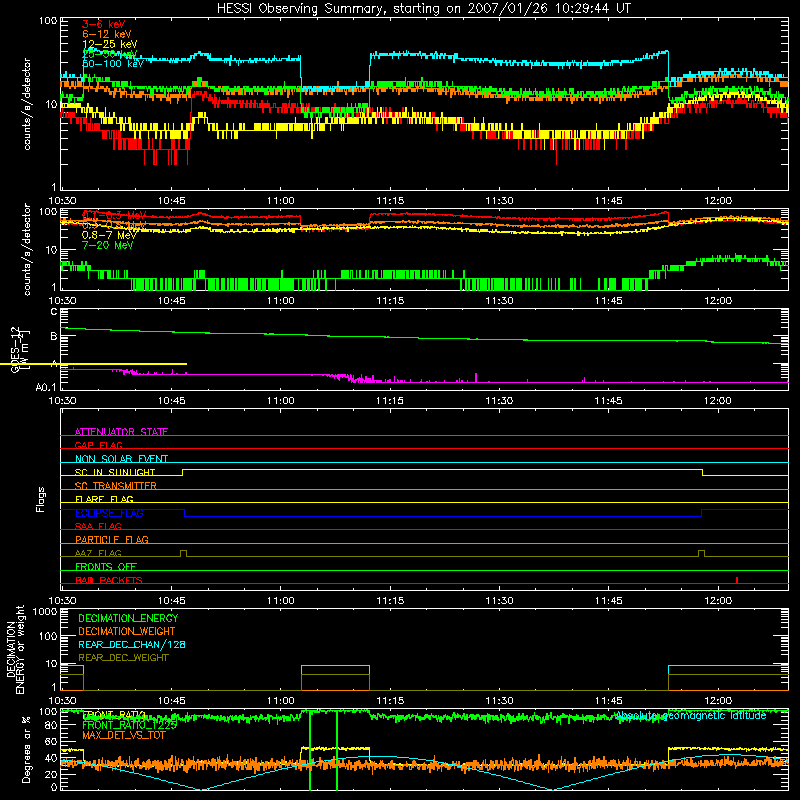Click the 10:45 tick label under decimation panel
Viewport: 800px width, 800px height.
[x=171, y=701]
